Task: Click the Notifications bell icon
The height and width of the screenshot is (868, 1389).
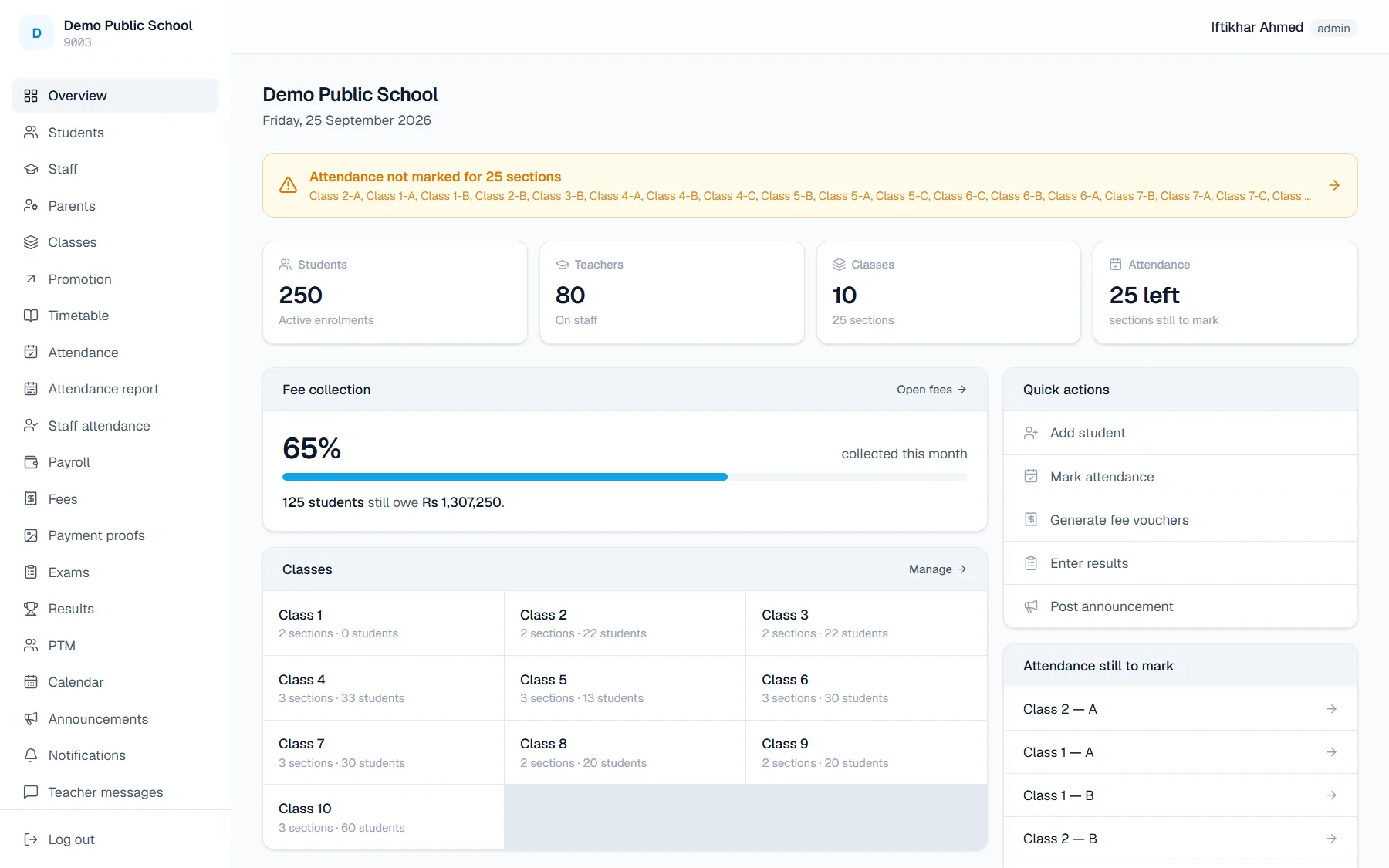Action: click(31, 755)
